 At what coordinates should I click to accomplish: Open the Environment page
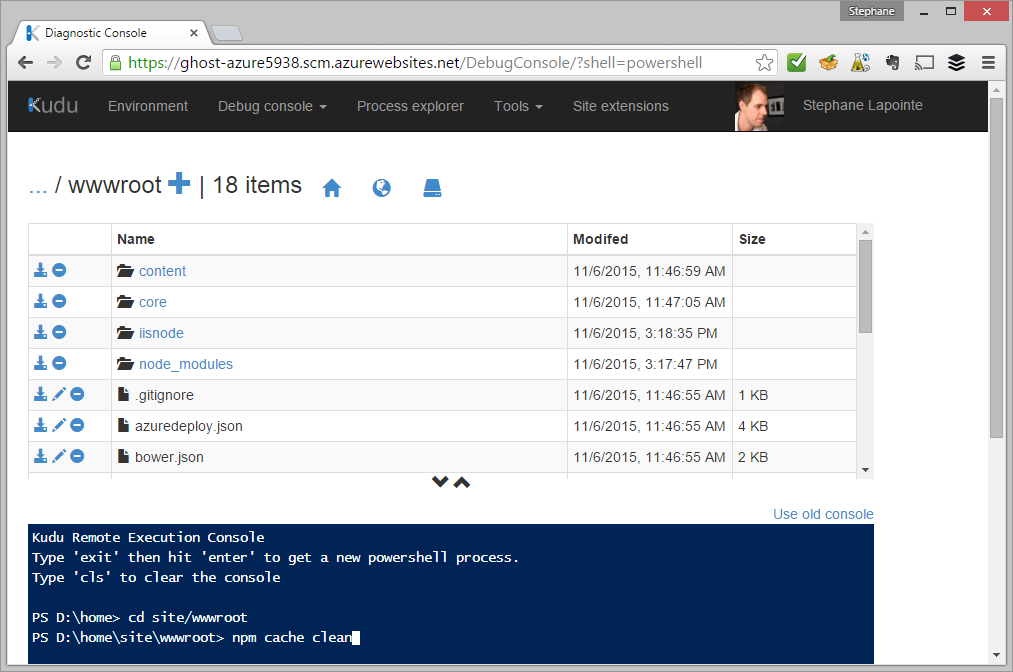pyautogui.click(x=148, y=106)
